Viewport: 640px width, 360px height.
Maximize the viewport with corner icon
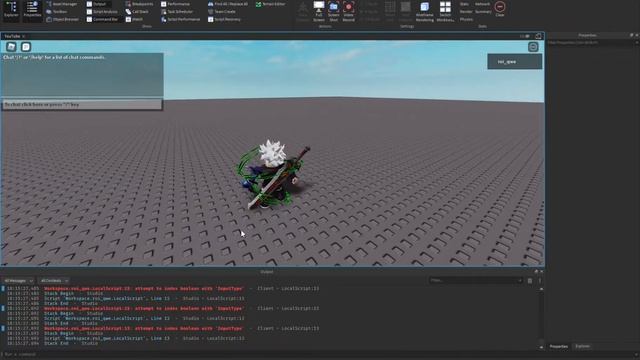click(538, 36)
